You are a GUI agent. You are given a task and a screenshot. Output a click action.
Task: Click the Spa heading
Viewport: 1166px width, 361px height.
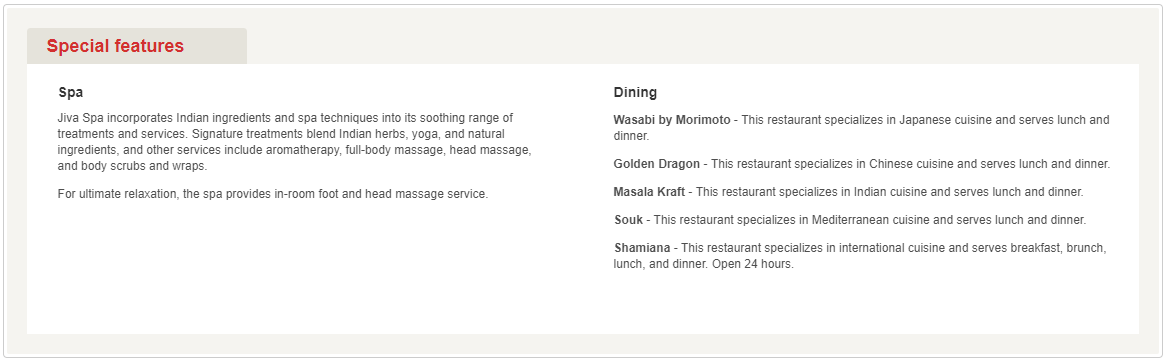(71, 93)
